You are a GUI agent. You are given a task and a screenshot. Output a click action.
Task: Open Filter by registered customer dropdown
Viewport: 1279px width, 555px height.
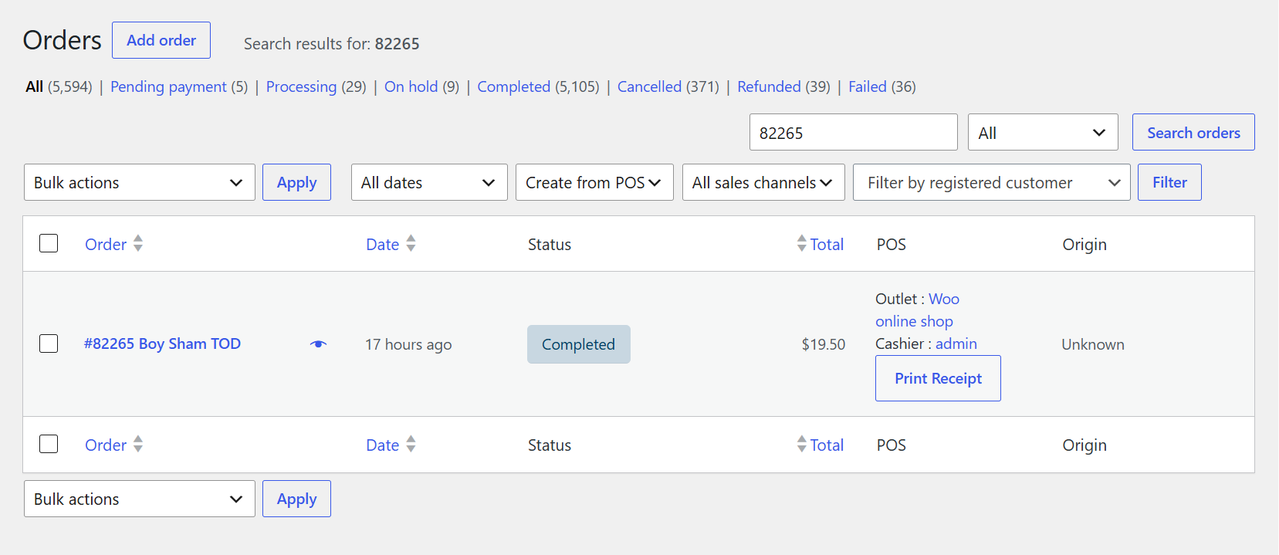coord(991,182)
